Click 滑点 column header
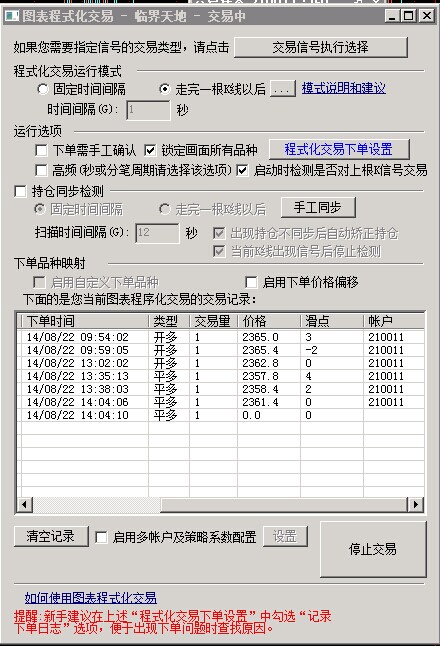The image size is (440, 646). click(332, 321)
